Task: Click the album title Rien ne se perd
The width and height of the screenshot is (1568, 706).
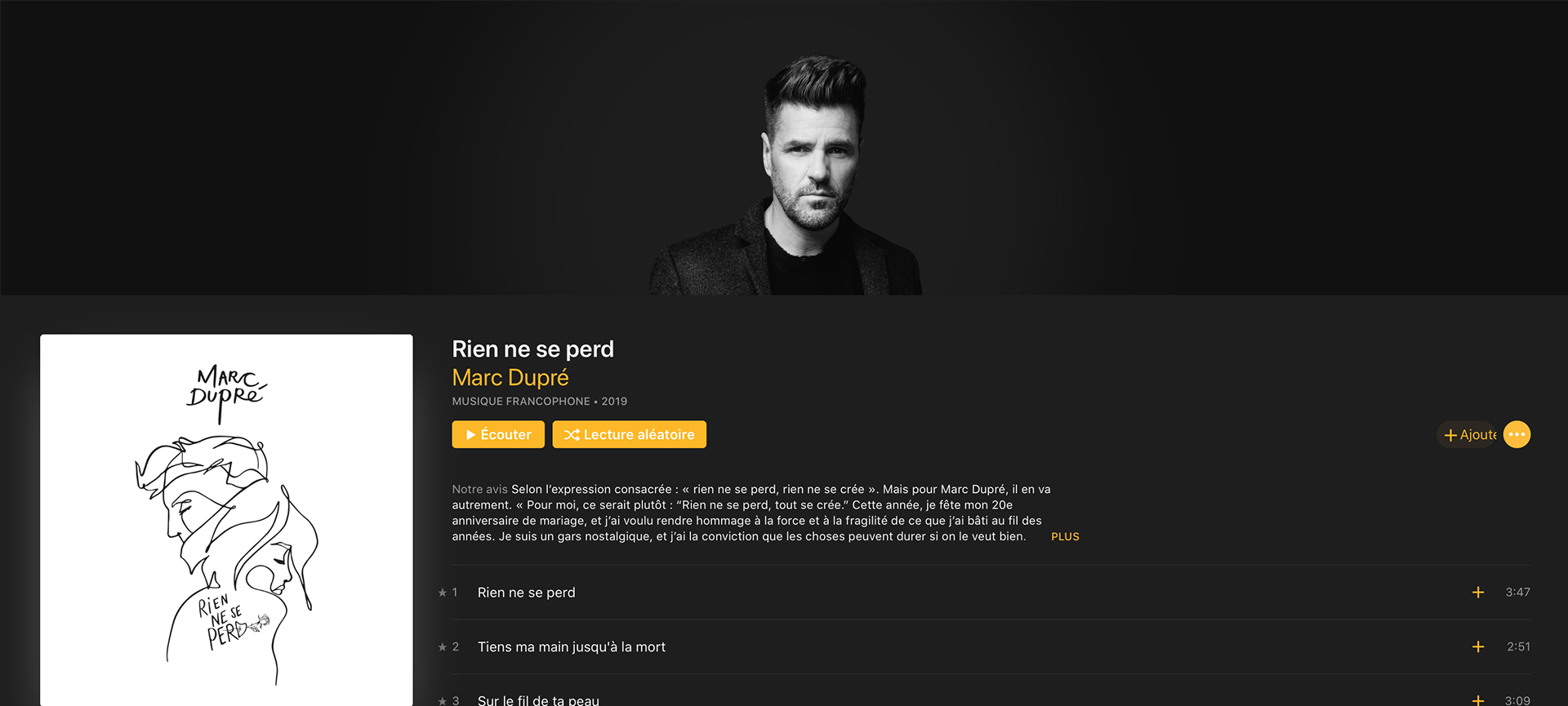Action: pyautogui.click(x=532, y=349)
